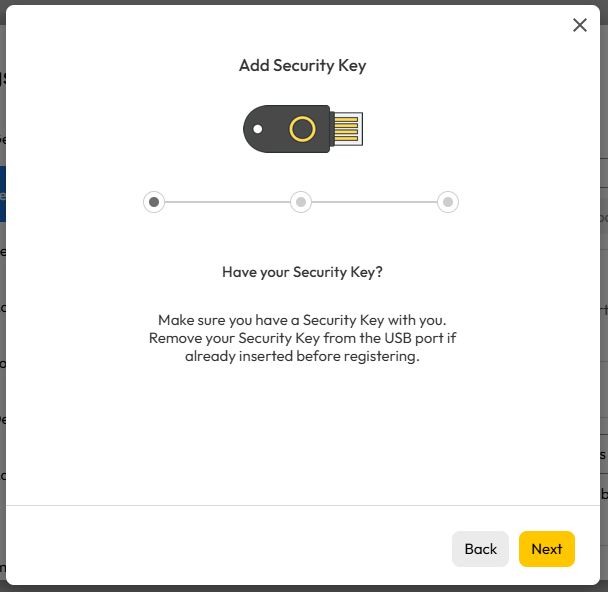Click the "Add Security Key" dialog title

click(302, 66)
